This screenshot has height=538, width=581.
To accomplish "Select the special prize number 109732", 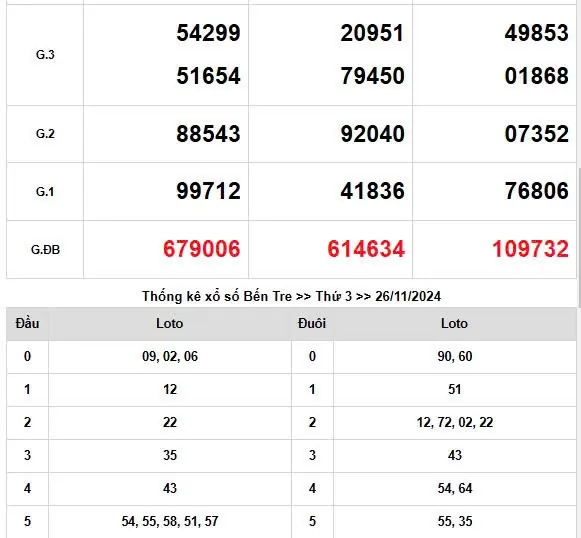I will click(530, 249).
